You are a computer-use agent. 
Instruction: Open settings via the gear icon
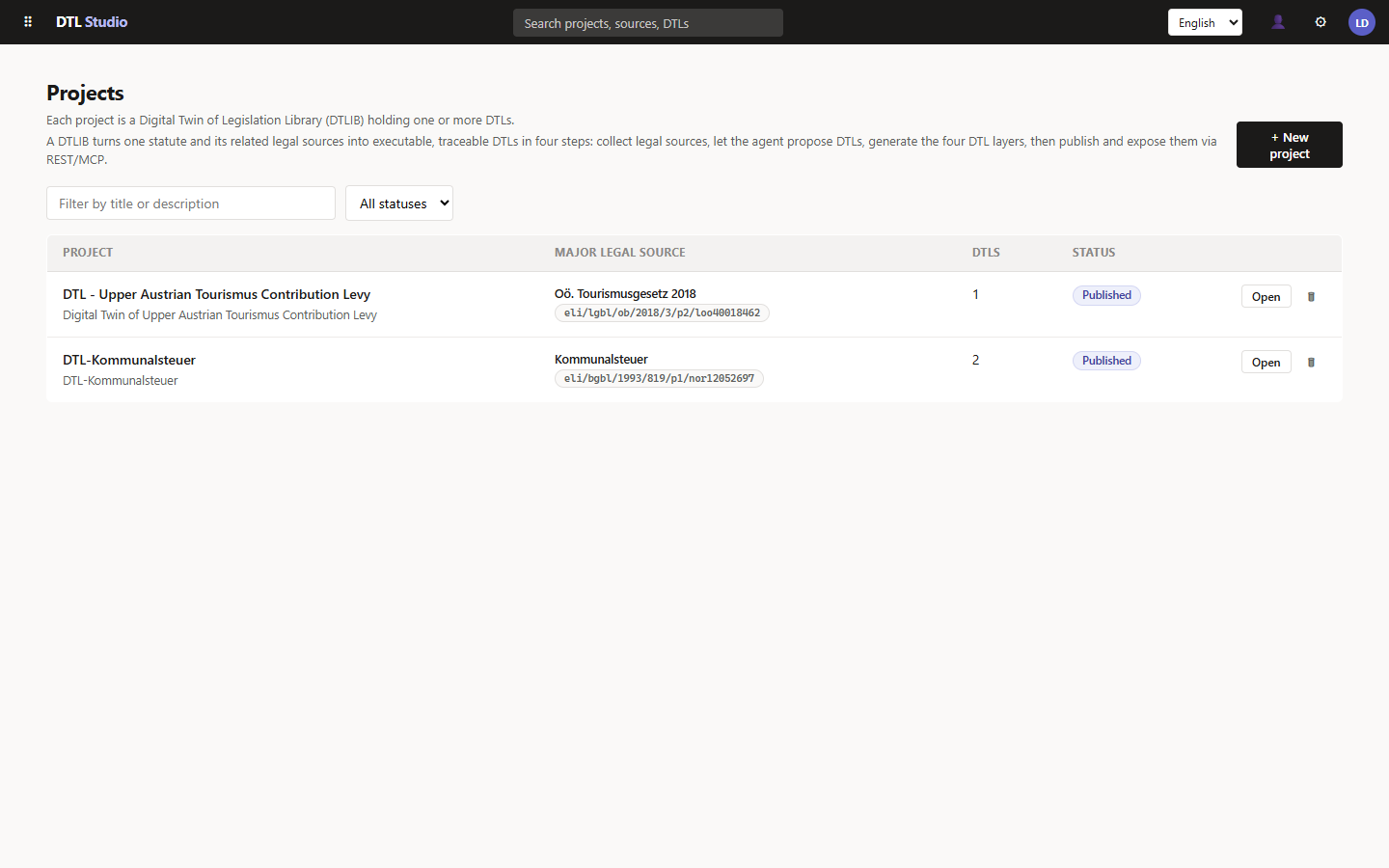(1321, 22)
